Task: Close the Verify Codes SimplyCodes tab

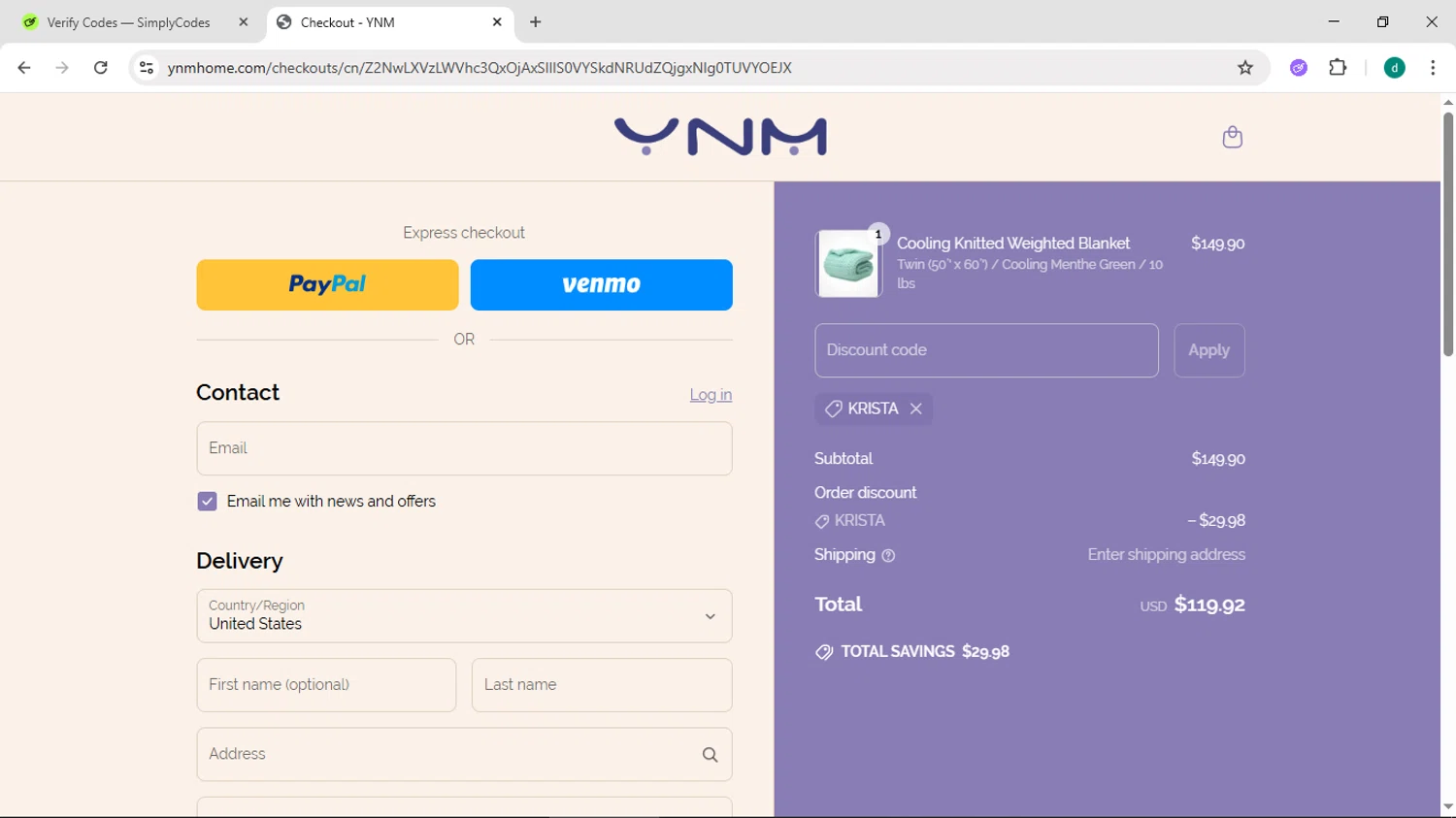Action: coord(244,22)
